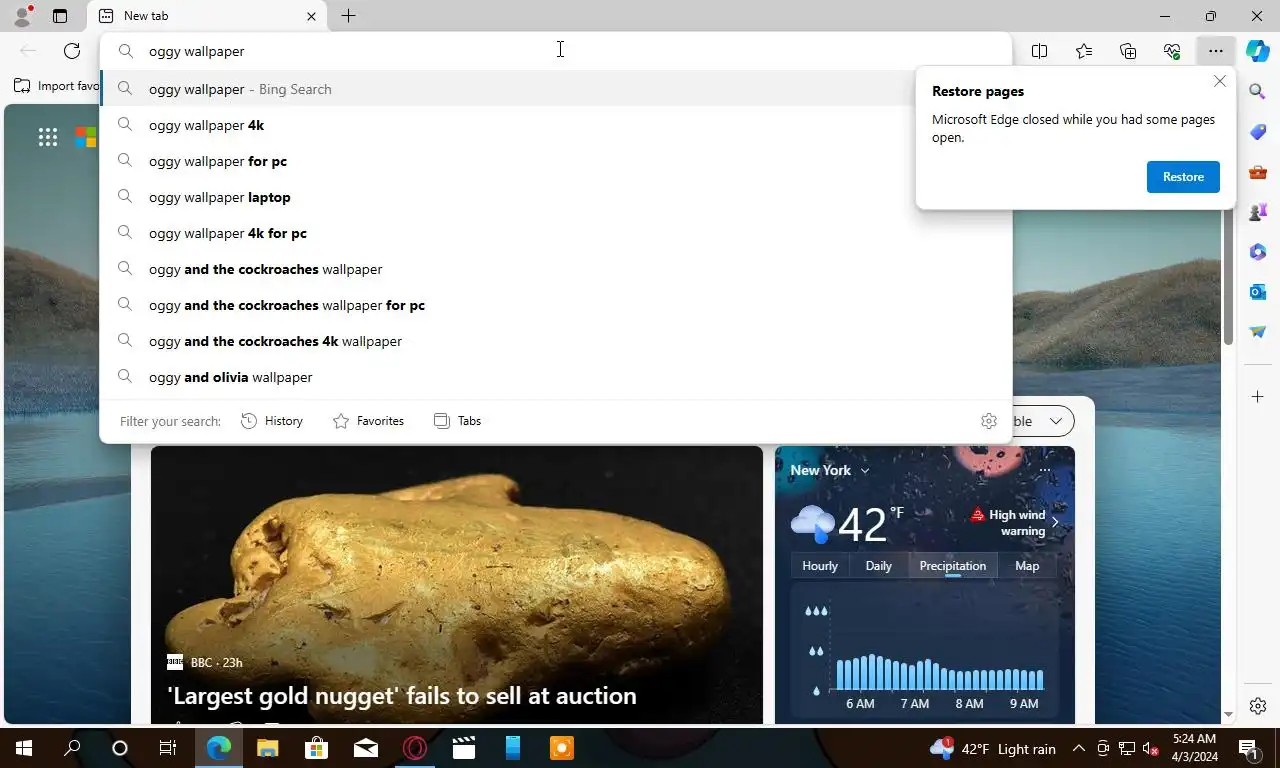The image size is (1280, 768).
Task: Select suggestion 'oggy wallpaper 4k'
Action: (x=556, y=125)
